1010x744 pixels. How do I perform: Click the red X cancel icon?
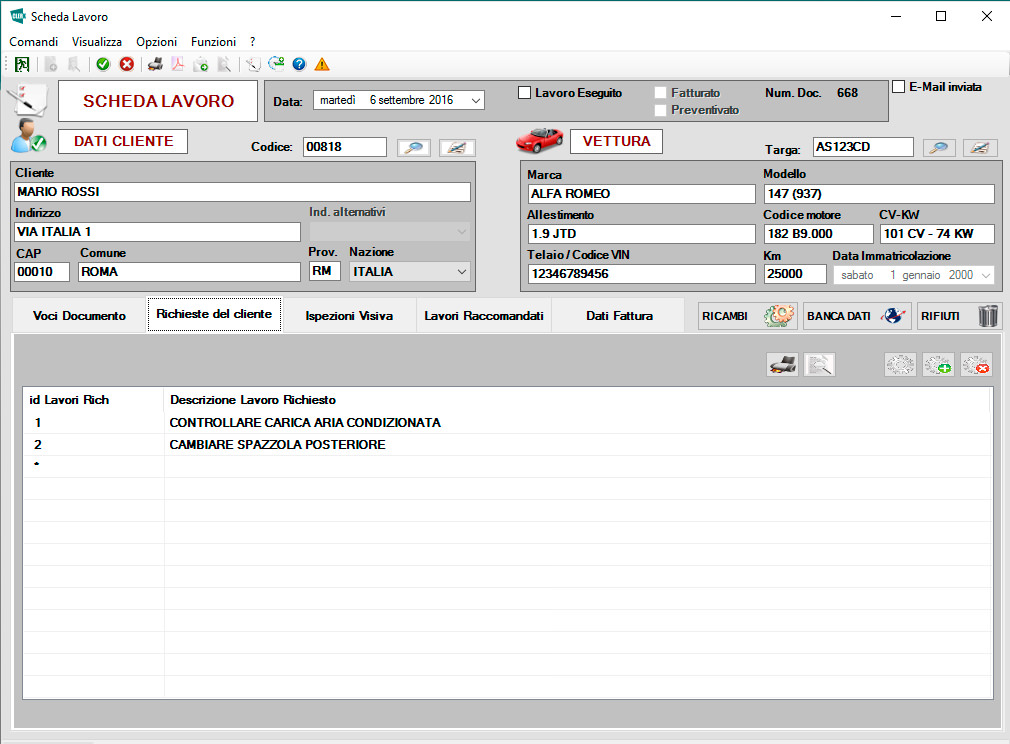(127, 64)
